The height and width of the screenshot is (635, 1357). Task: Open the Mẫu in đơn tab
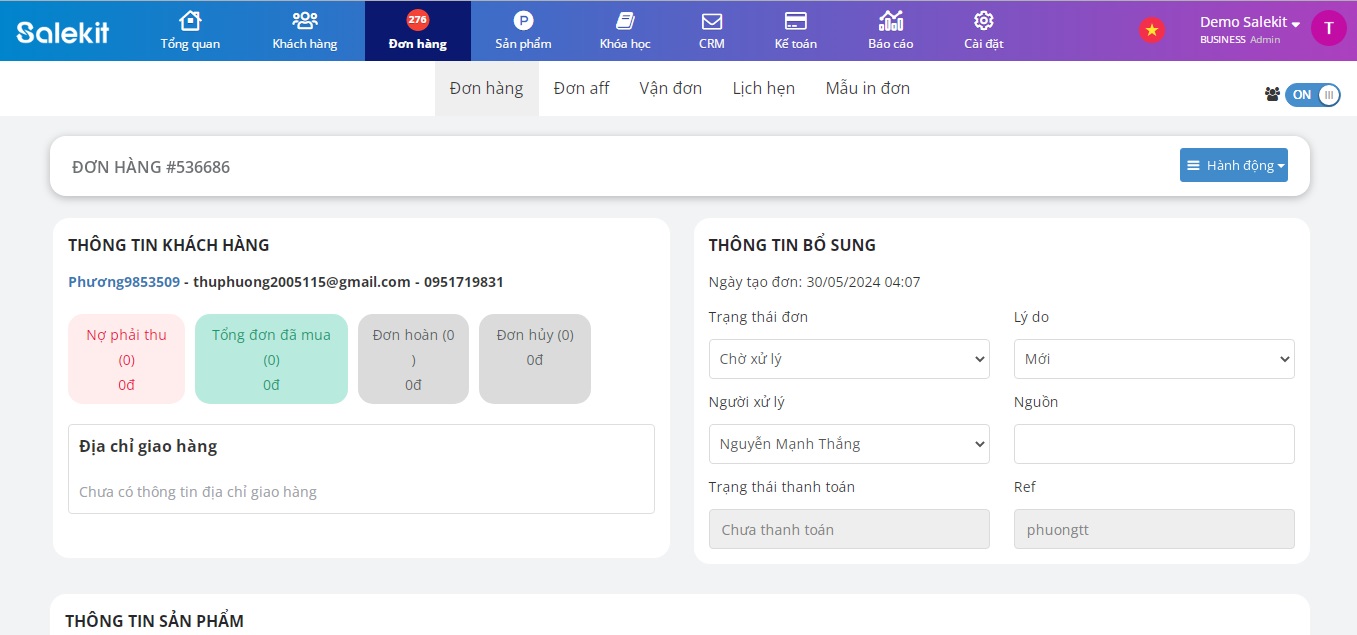point(867,88)
